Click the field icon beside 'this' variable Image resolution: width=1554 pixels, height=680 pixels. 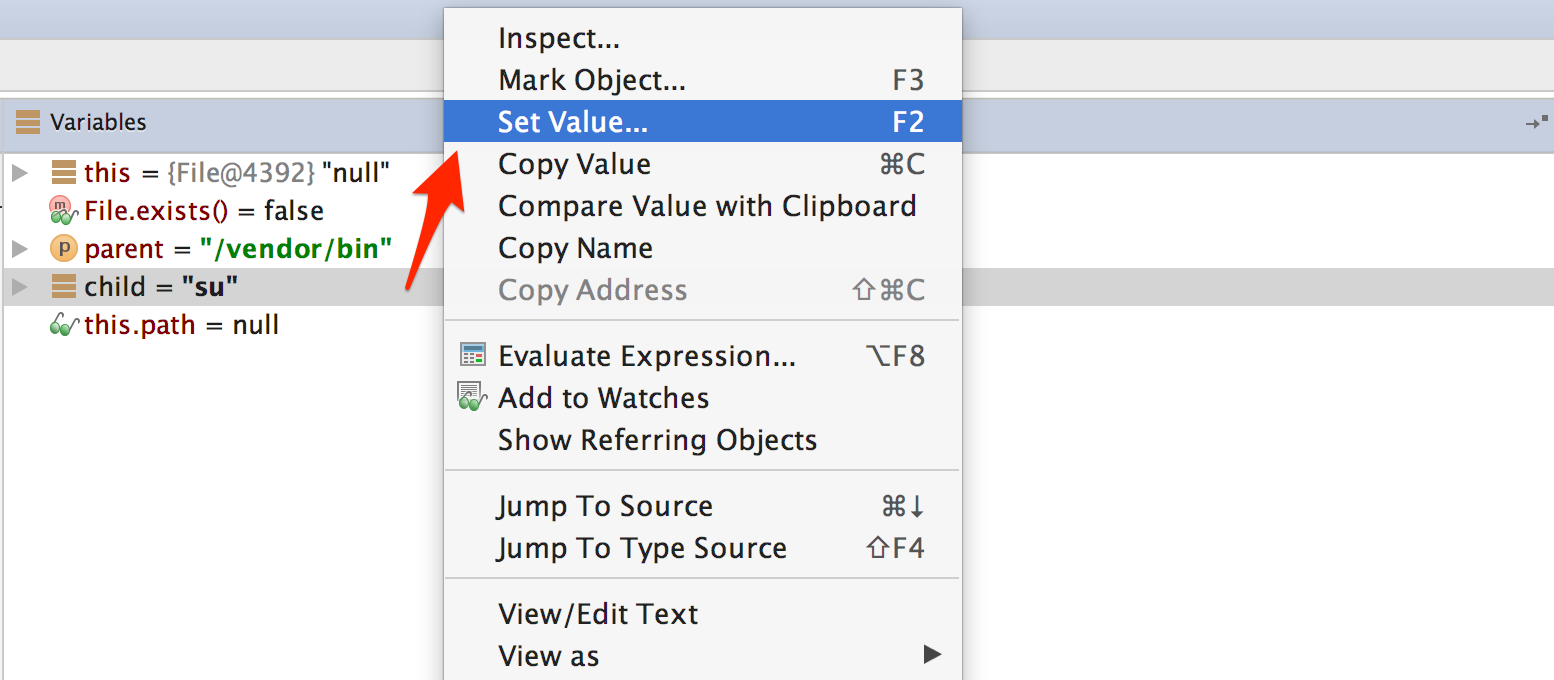64,173
